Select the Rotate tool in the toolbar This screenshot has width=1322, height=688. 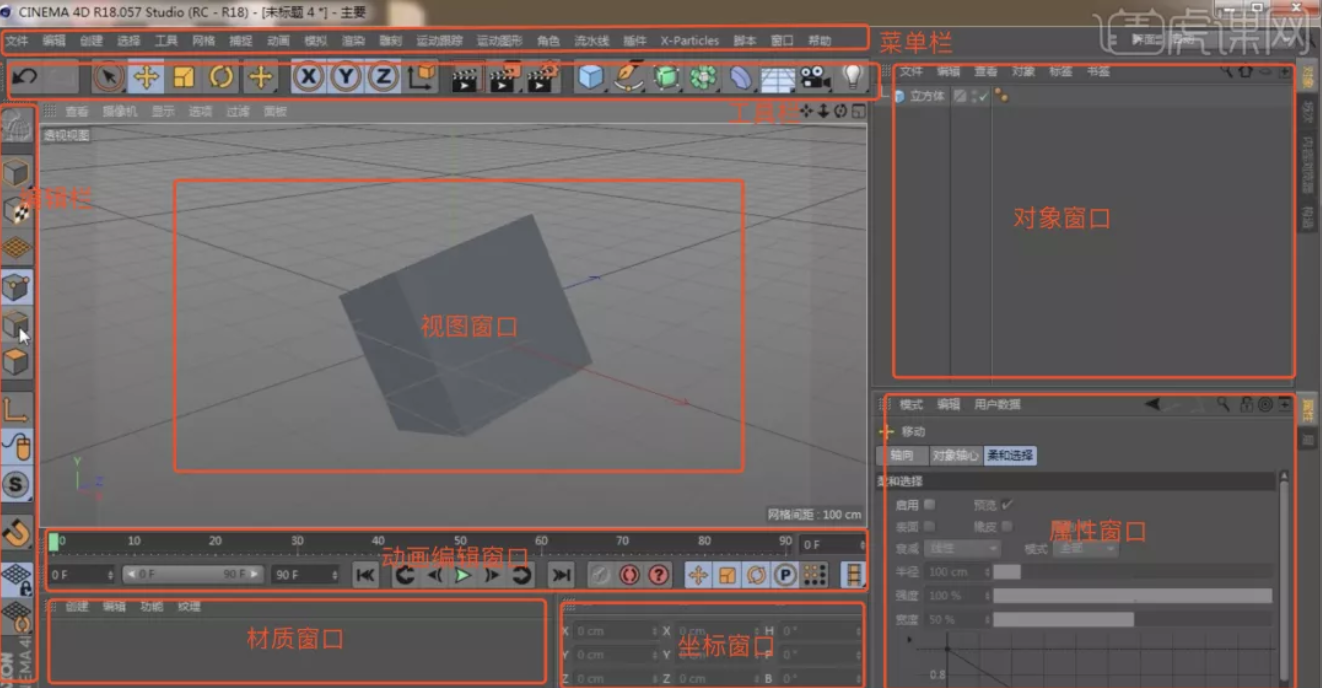(221, 77)
